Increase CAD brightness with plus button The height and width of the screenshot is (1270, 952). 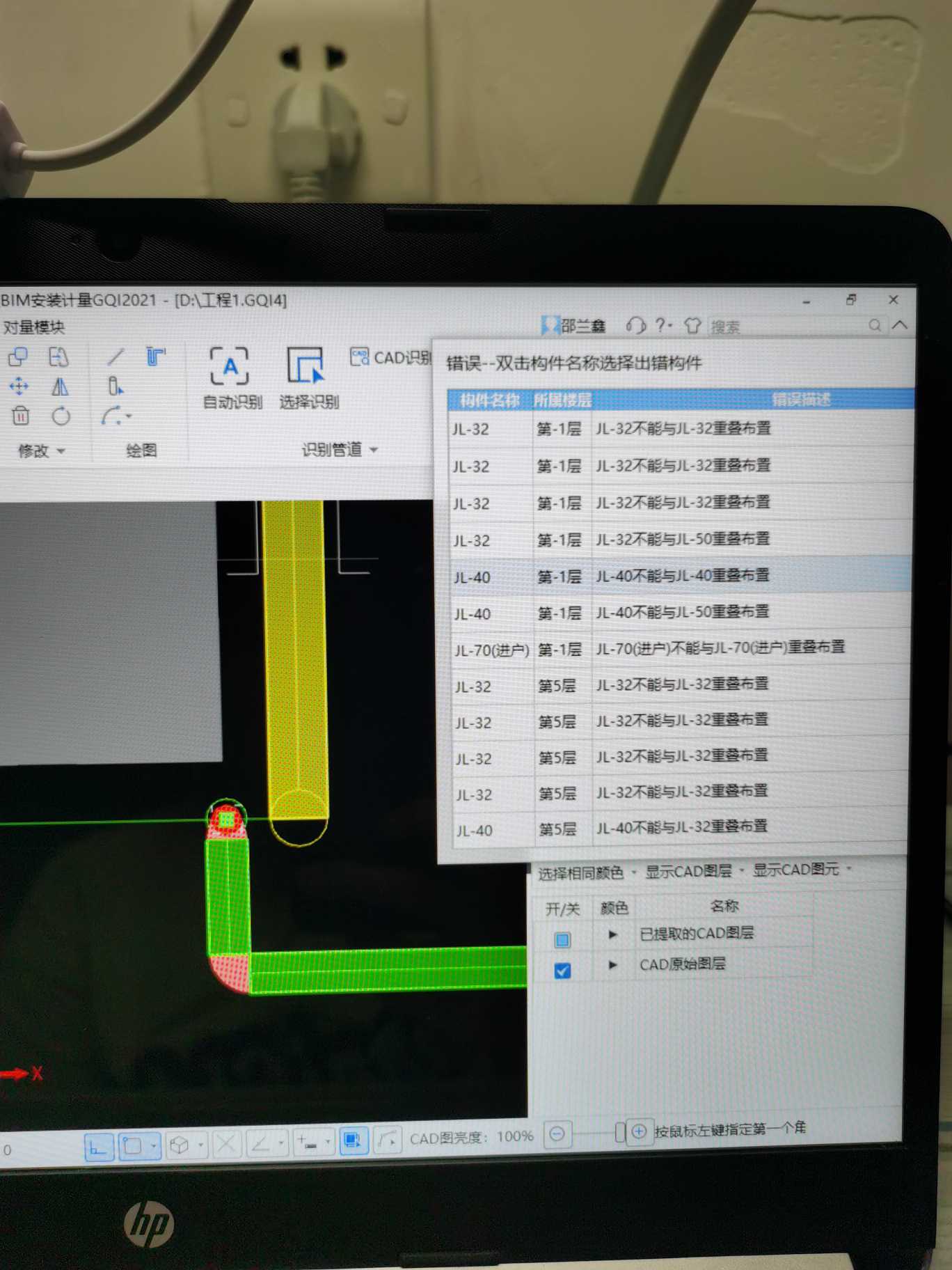pyautogui.click(x=638, y=1131)
